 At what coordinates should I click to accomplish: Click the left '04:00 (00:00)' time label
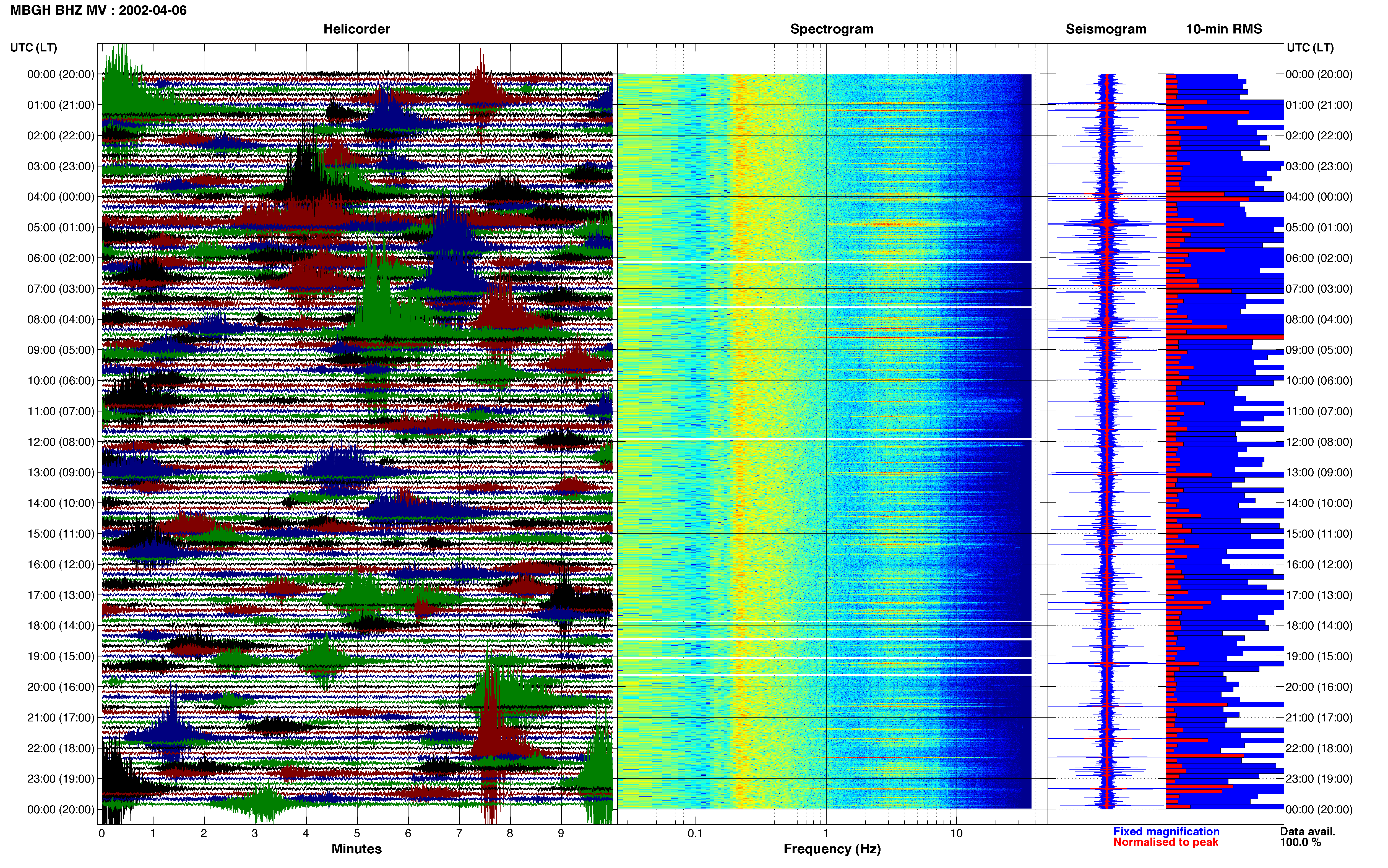pos(61,197)
